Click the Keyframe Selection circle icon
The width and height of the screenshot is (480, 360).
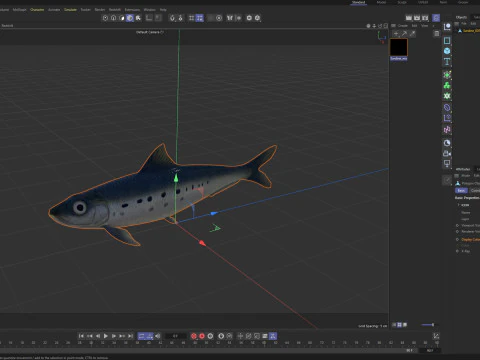(210, 336)
